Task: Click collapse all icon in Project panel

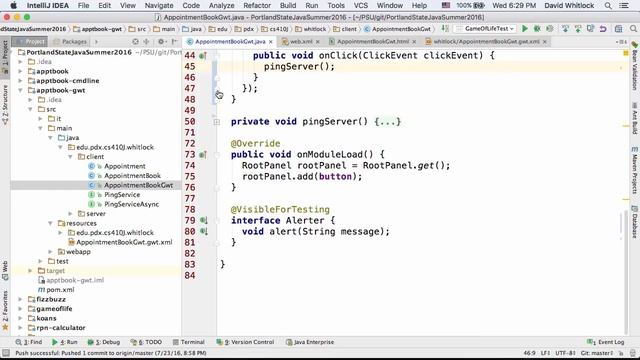Action: [146, 42]
